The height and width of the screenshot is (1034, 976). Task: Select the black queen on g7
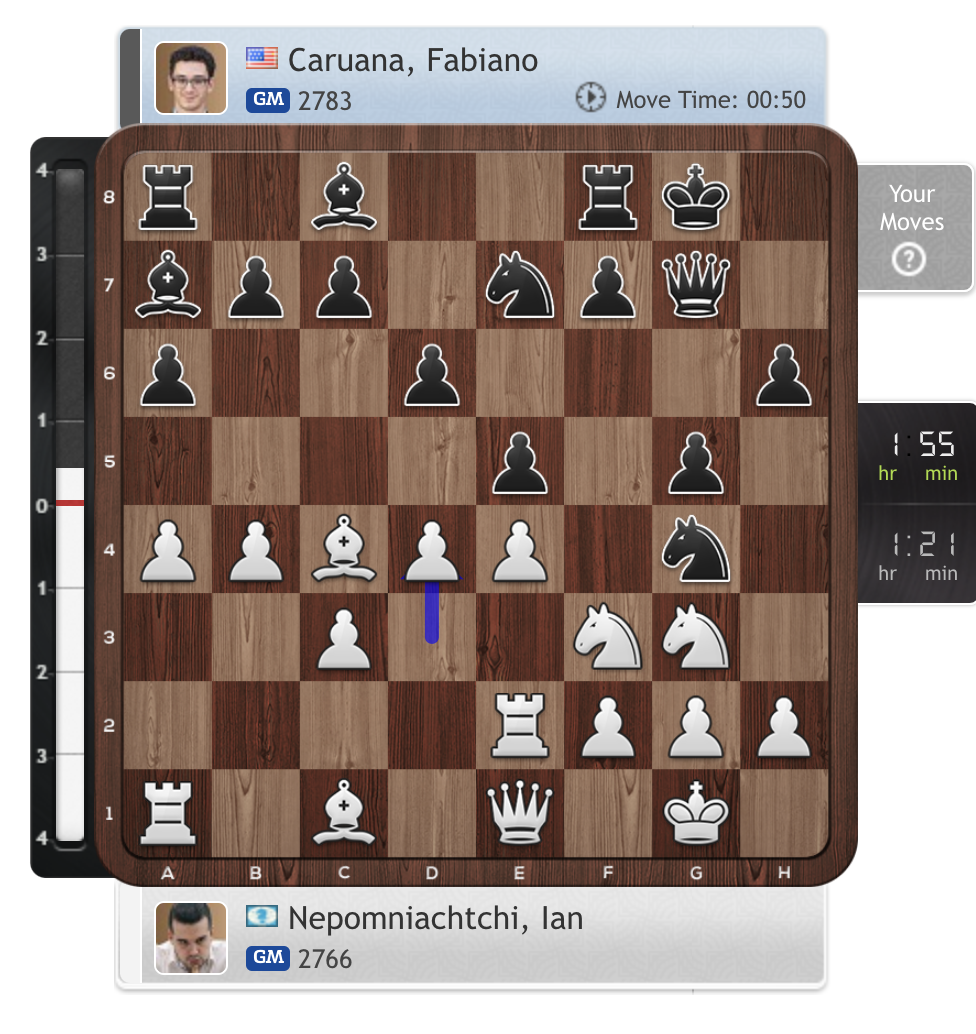[x=696, y=285]
